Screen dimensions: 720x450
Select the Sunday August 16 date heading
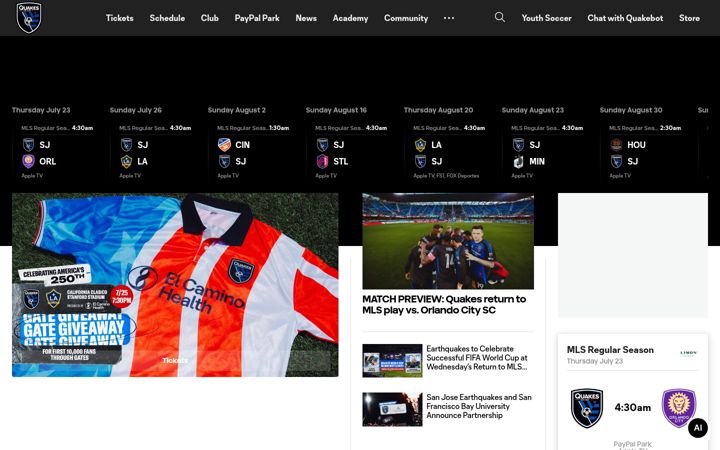click(336, 110)
